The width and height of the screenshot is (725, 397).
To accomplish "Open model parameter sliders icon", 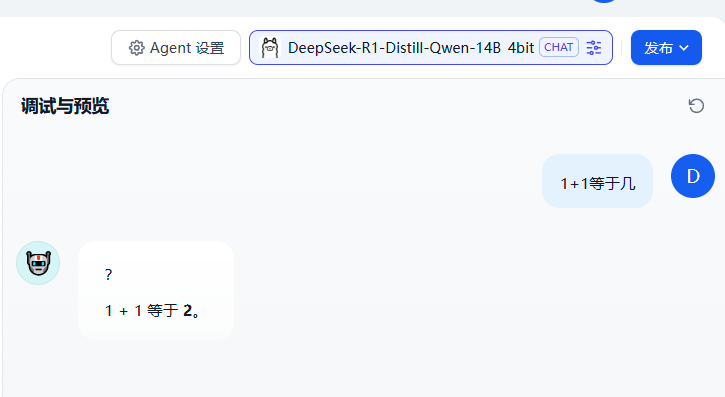I will coord(594,48).
